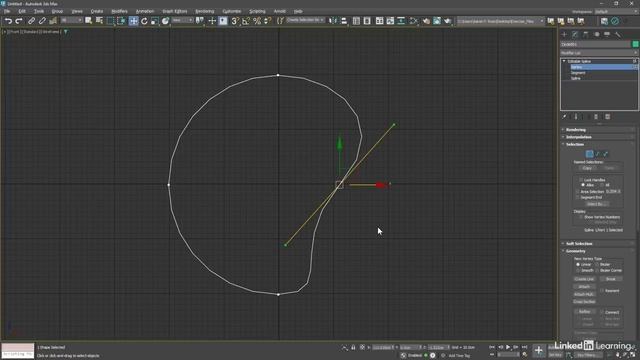
Task: Open the selection filter dropdown
Action: [71, 20]
